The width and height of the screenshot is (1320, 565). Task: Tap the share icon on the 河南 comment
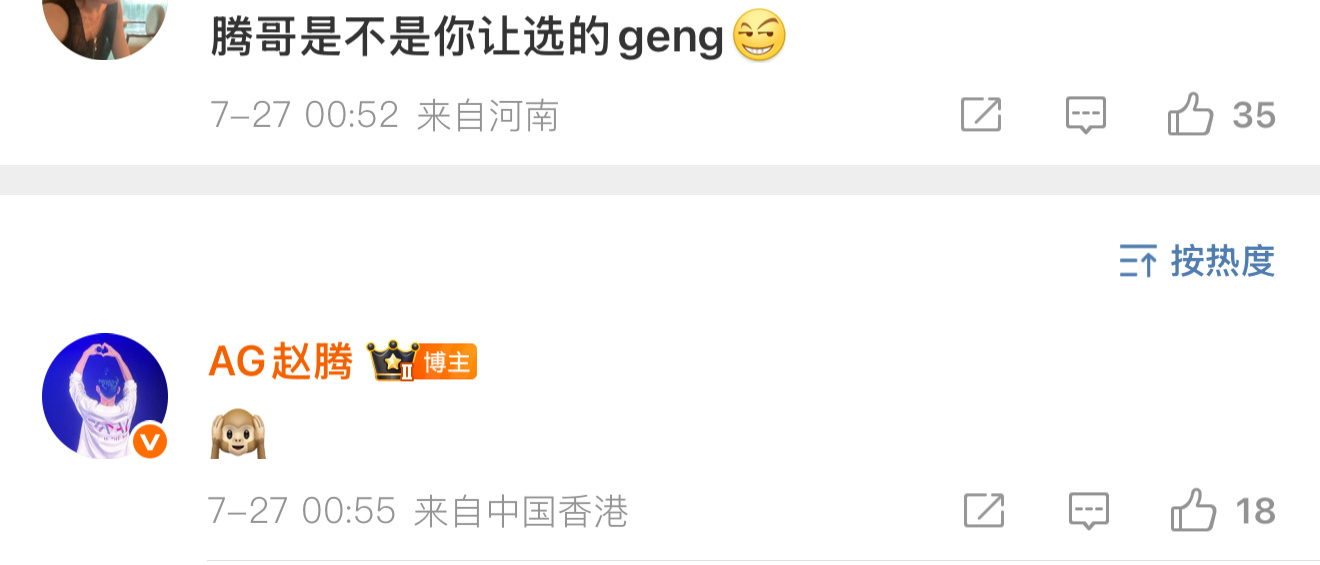pyautogui.click(x=981, y=115)
